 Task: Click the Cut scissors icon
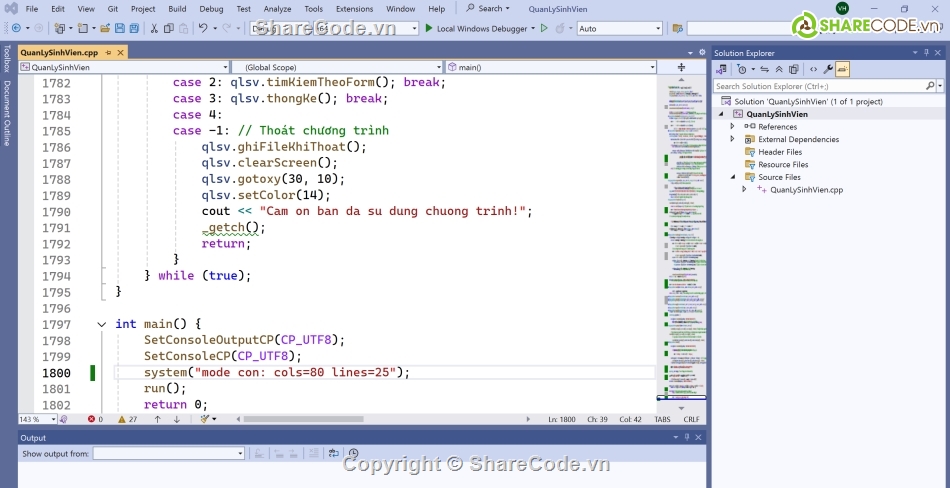[x=154, y=28]
